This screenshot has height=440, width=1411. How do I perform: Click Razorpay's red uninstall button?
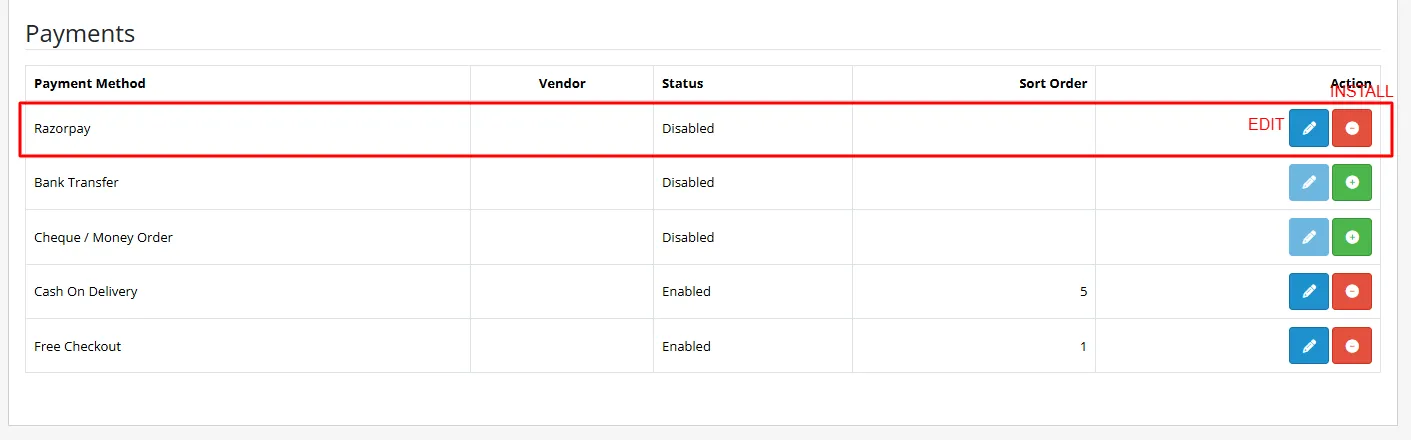[x=1352, y=128]
